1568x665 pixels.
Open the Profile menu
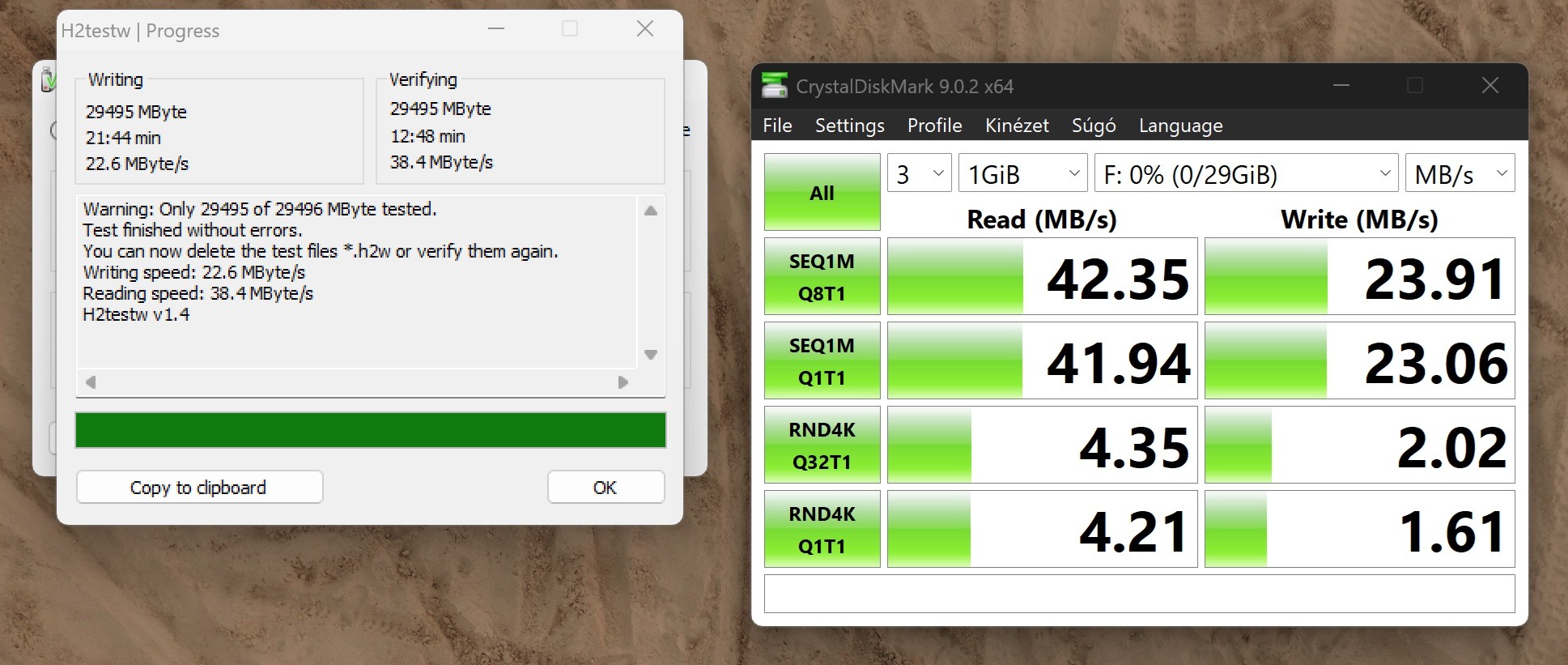[934, 126]
